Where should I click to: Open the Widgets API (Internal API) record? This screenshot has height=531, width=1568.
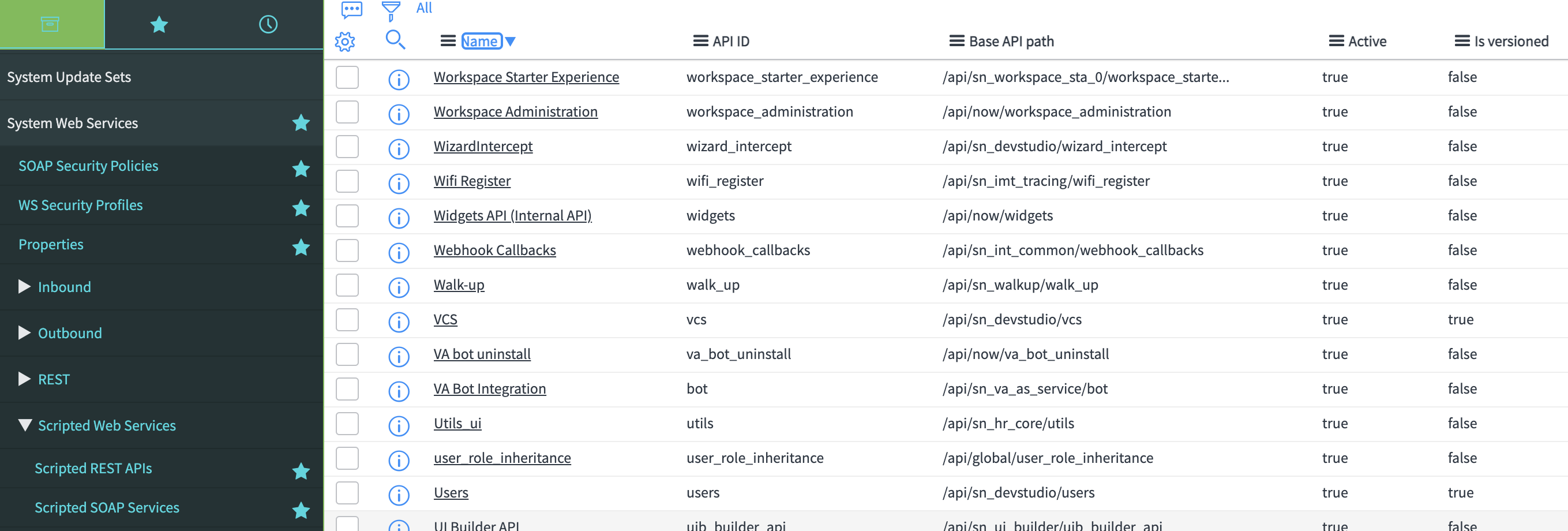pos(512,215)
